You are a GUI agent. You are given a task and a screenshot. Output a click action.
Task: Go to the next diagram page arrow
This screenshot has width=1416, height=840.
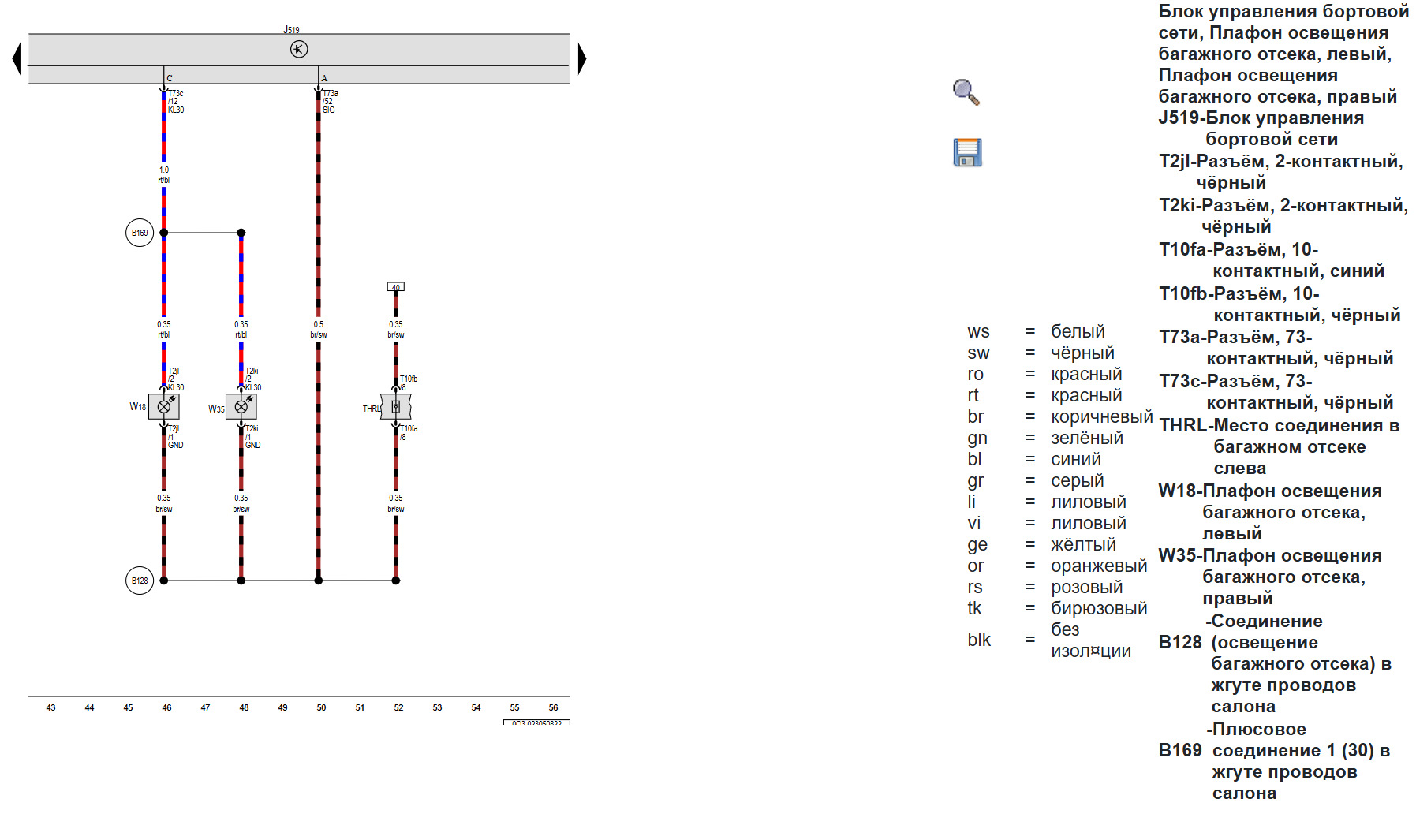click(582, 59)
